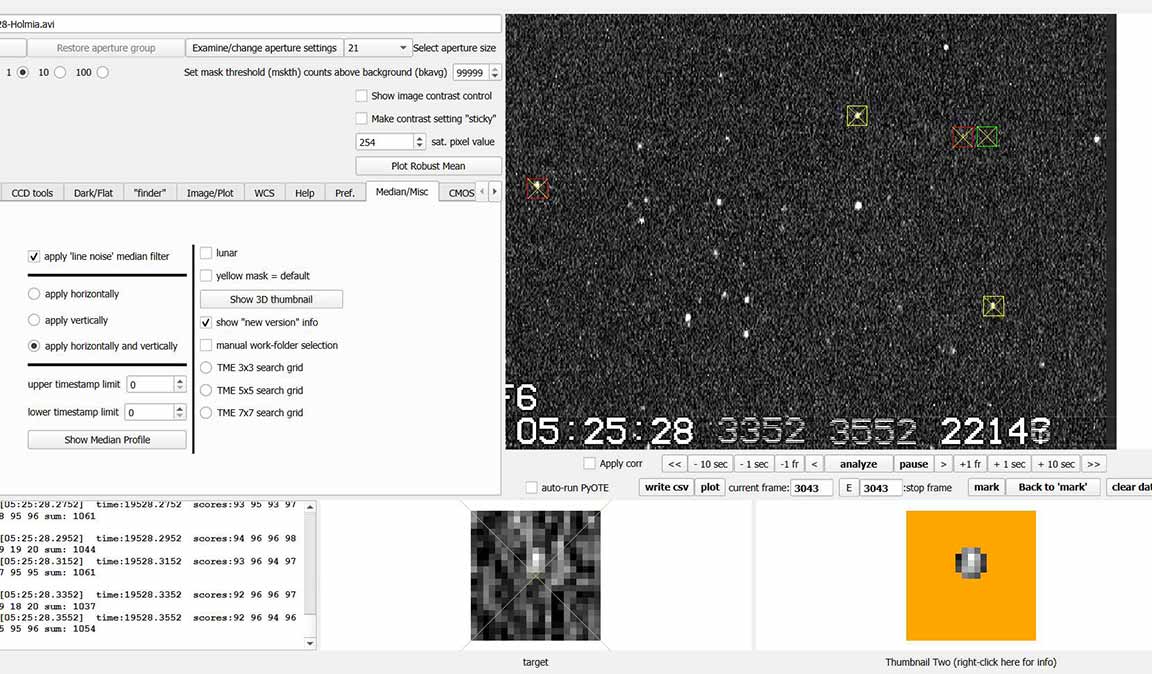Check yellow mask = default
This screenshot has width=1152, height=674.
[206, 276]
